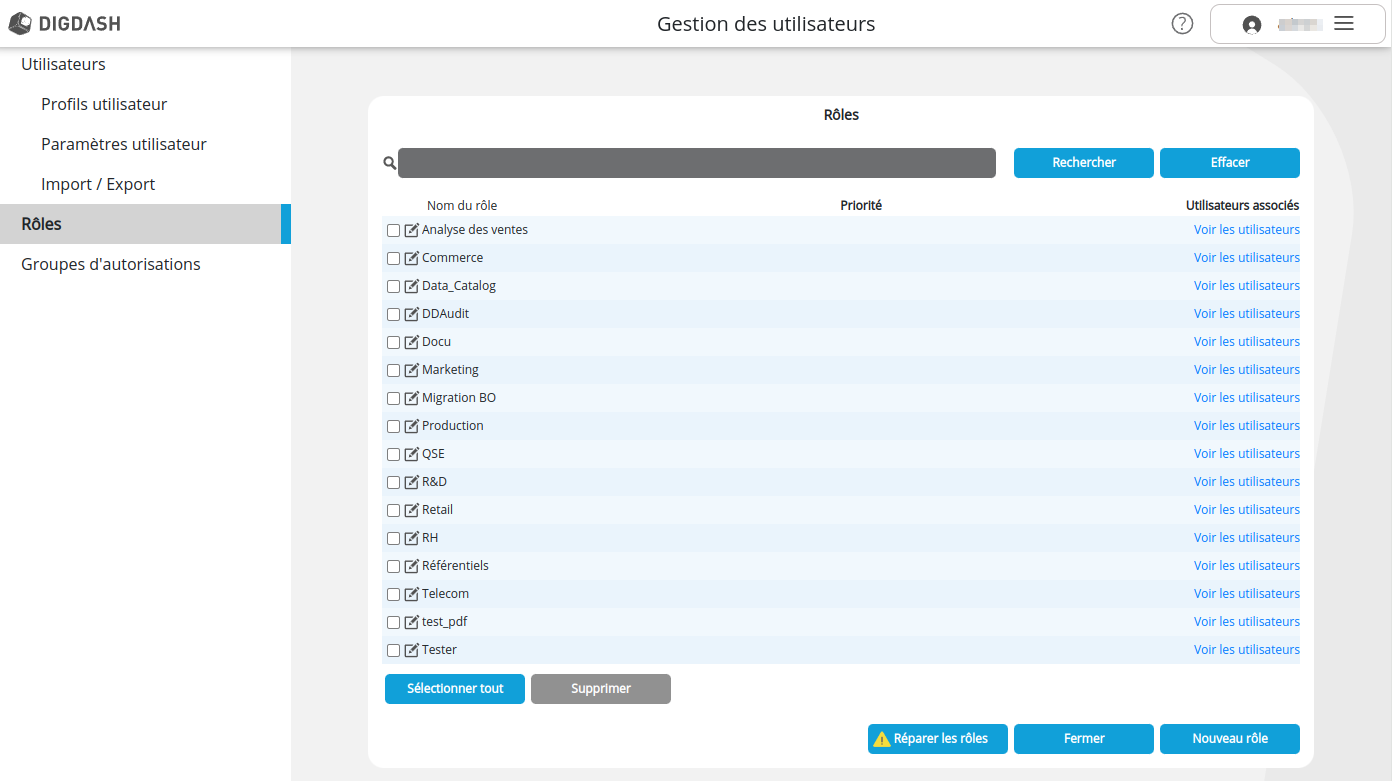Open edit icon next to Commerce role
The image size is (1392, 781).
pos(411,258)
